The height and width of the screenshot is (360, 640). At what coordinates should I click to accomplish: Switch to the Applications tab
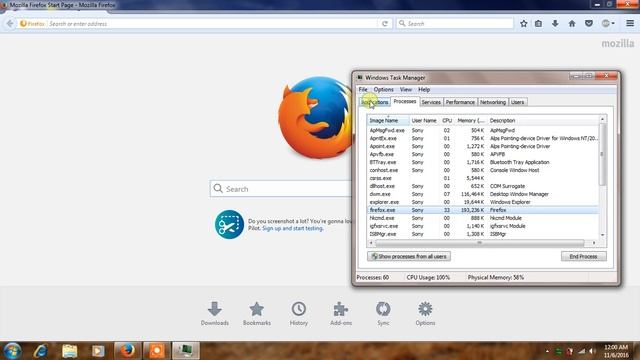point(374,102)
